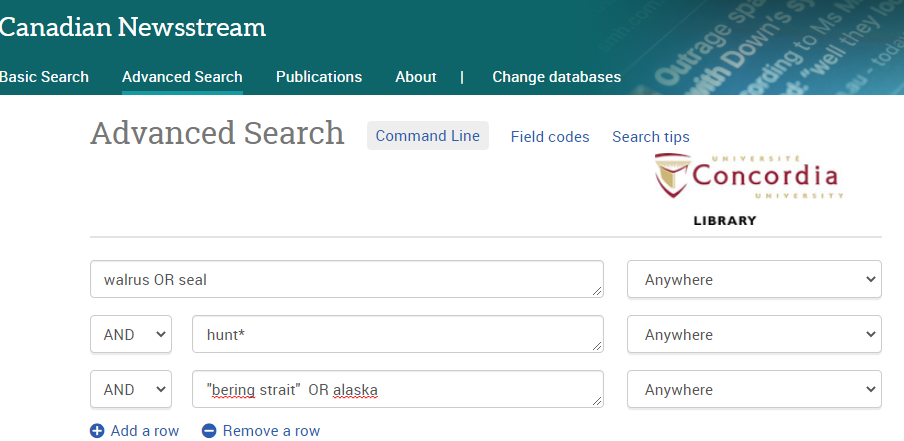Open the Field codes link
This screenshot has height=441, width=904.
point(550,137)
